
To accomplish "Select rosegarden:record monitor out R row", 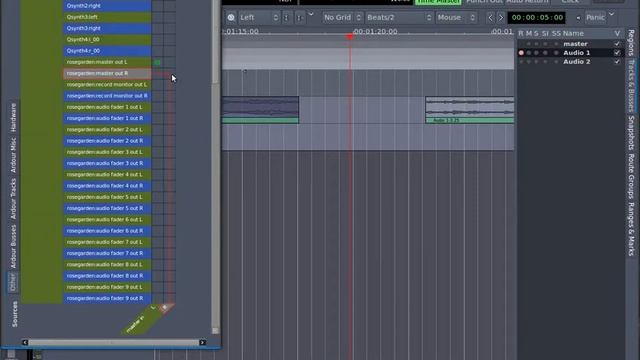I will [107, 96].
